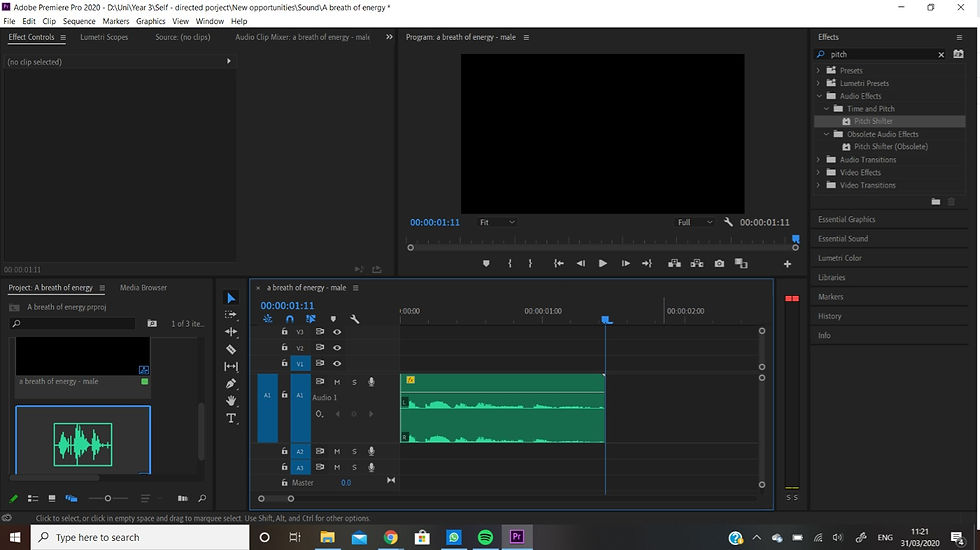Screen dimensions: 980x550
Task: Open the Markers menu
Action: tap(116, 21)
